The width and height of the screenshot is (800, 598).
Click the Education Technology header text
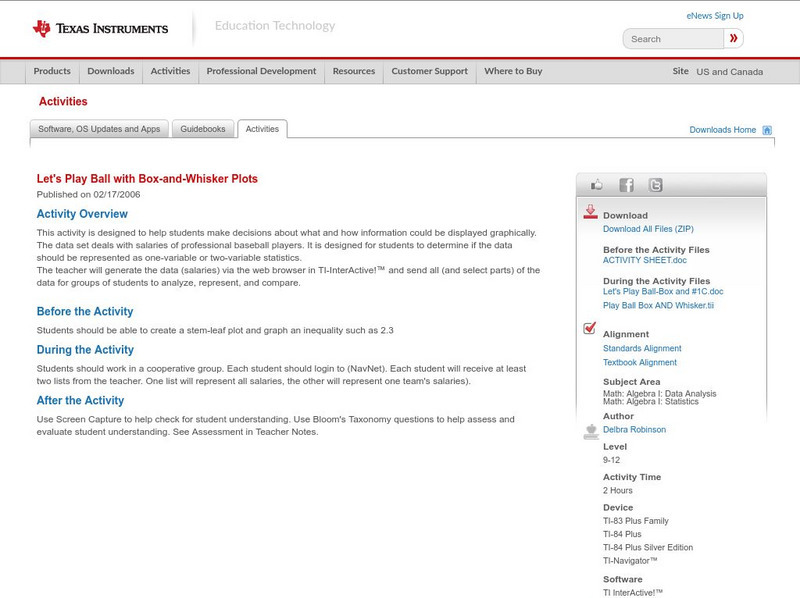(x=275, y=26)
